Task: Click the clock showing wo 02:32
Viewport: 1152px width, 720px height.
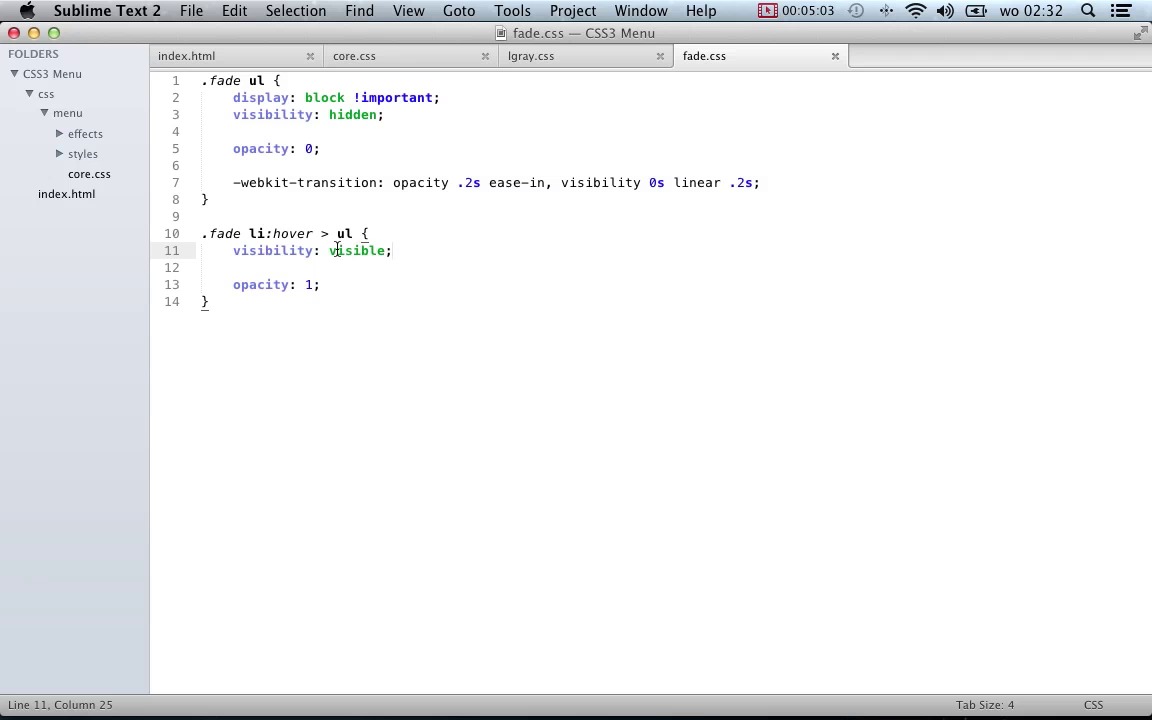Action: pyautogui.click(x=1031, y=10)
